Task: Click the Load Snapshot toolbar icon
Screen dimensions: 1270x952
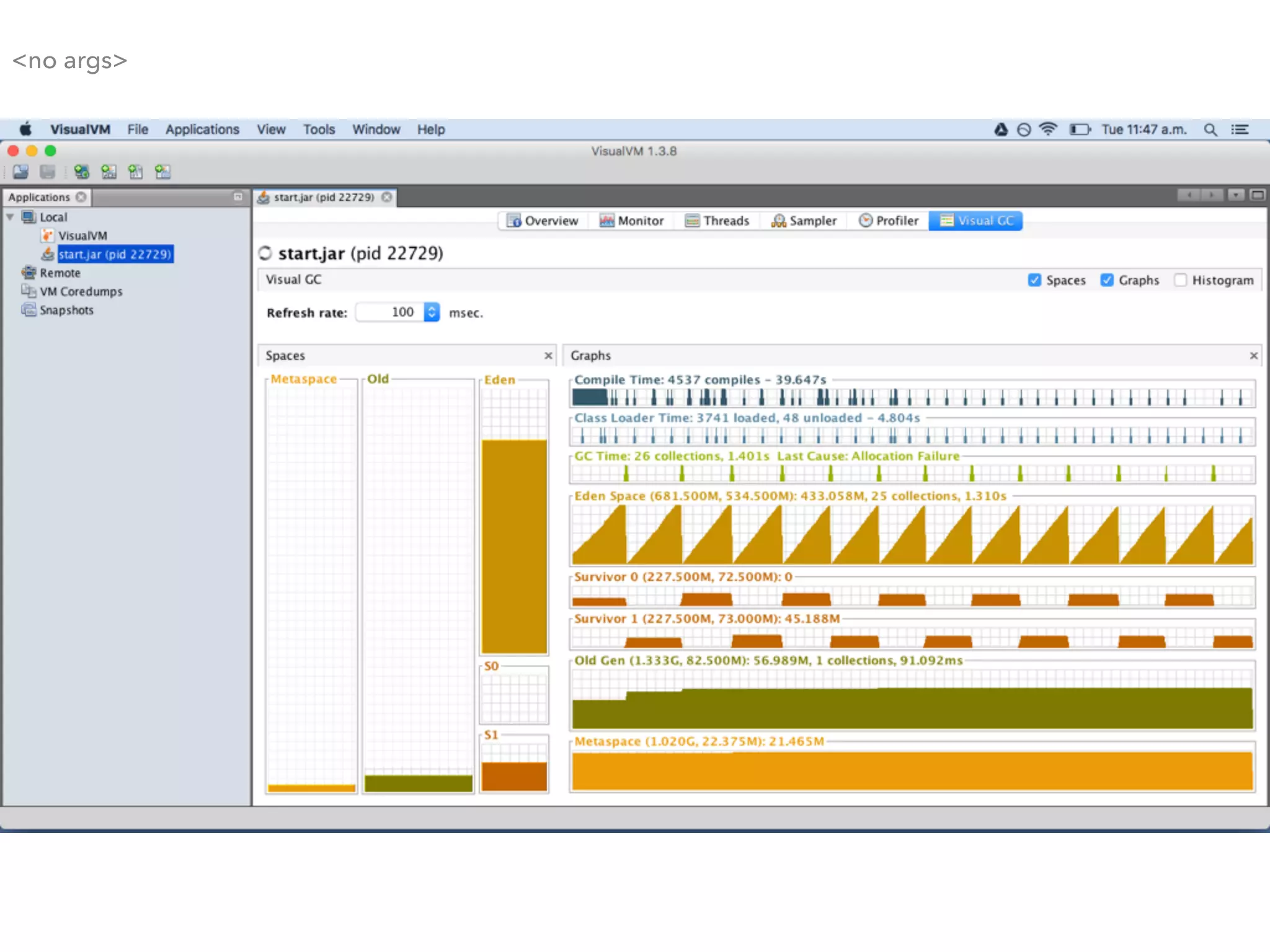Action: pos(20,172)
